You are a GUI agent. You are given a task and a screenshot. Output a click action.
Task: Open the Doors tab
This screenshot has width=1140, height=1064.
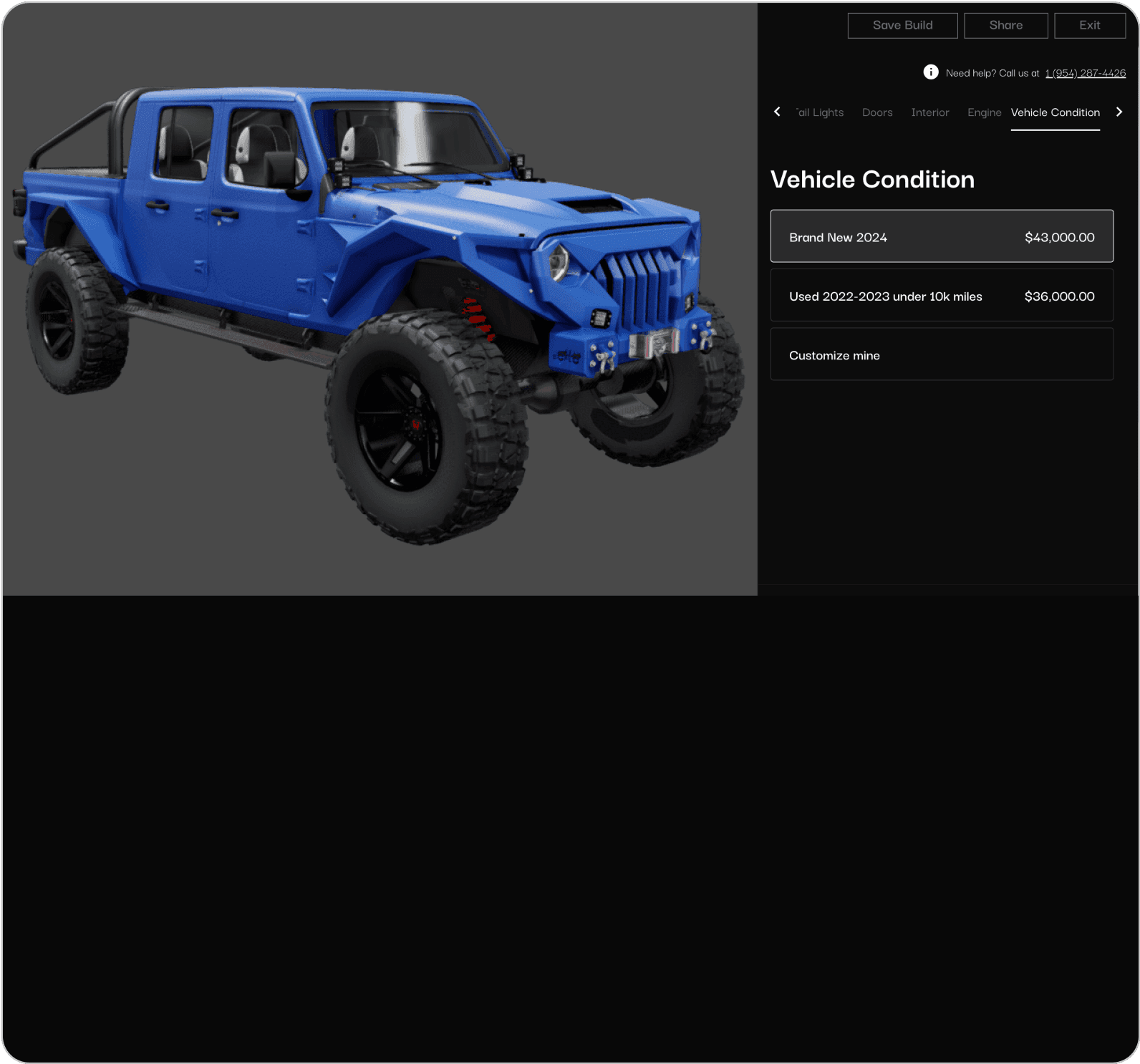(x=877, y=112)
